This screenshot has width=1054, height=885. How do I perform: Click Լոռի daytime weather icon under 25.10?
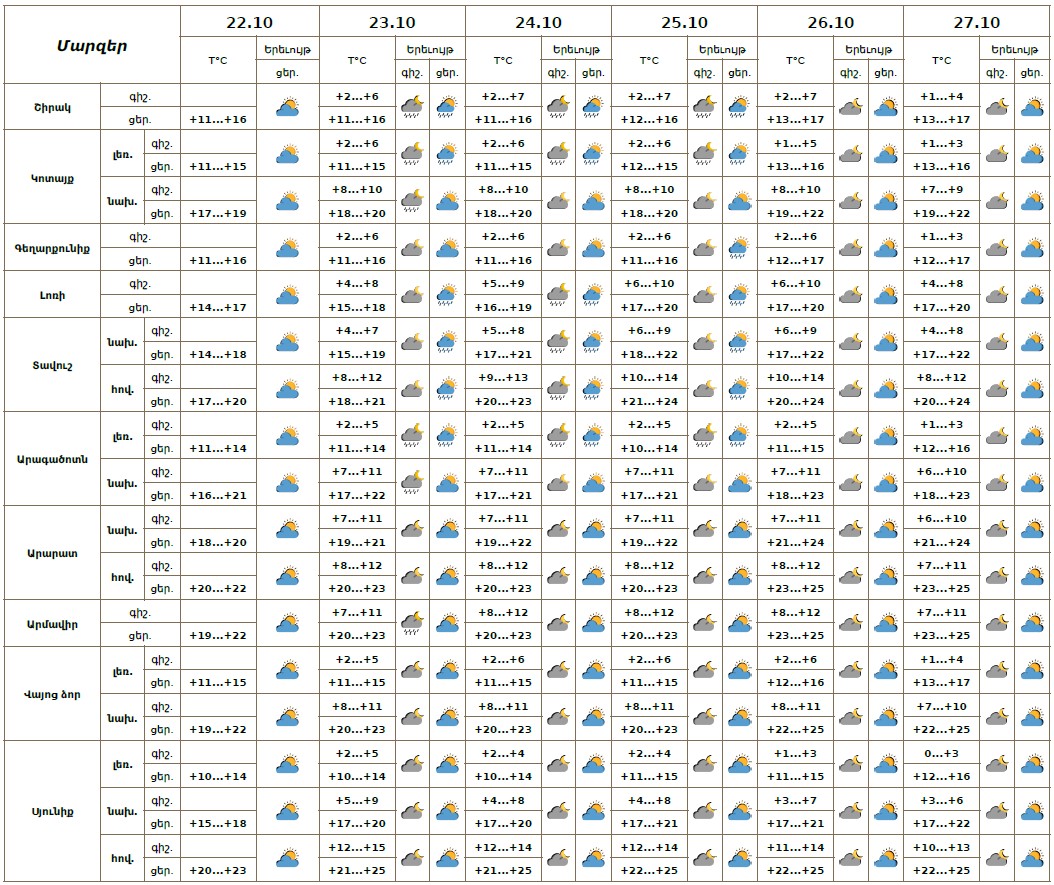tap(739, 295)
